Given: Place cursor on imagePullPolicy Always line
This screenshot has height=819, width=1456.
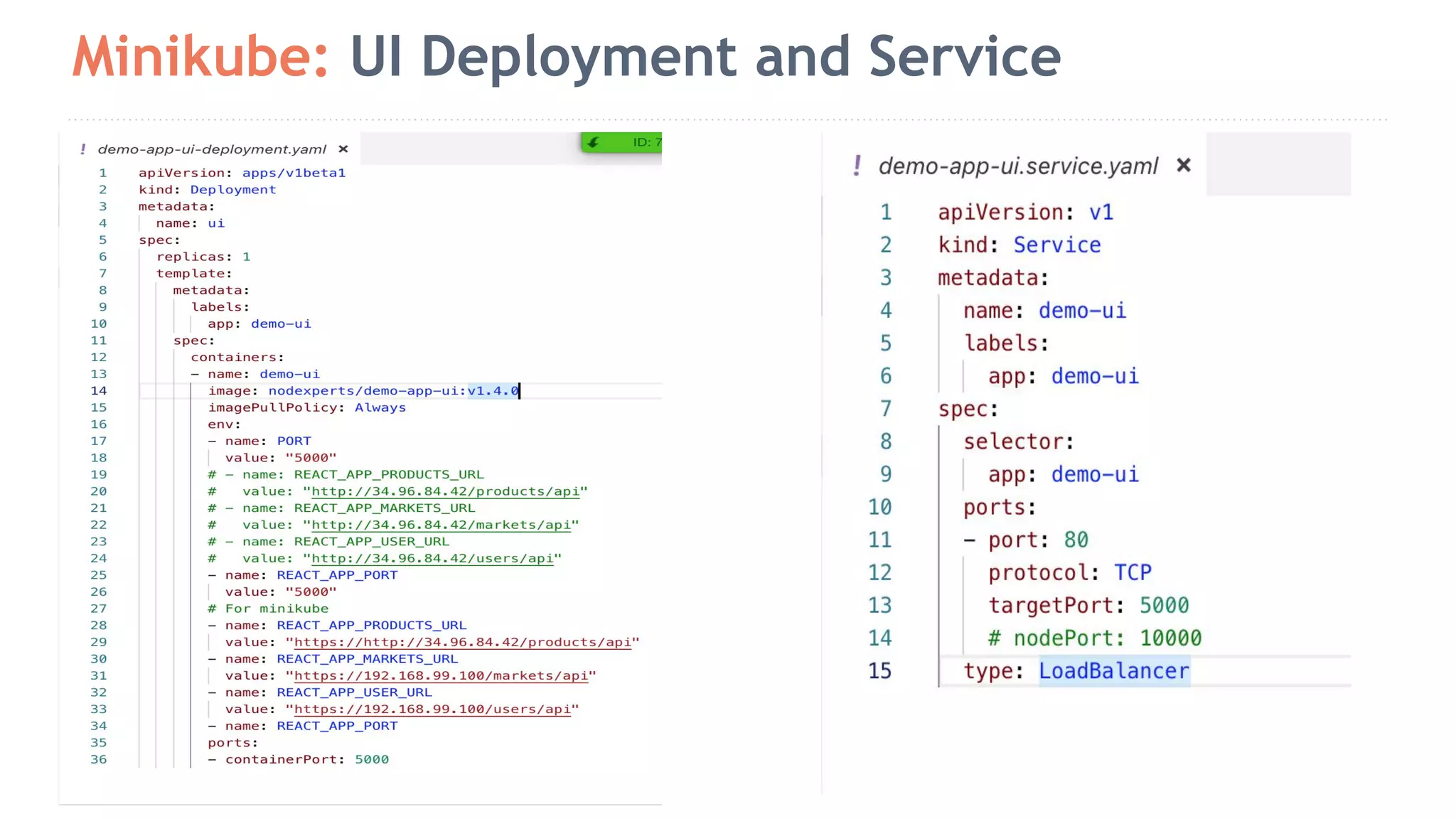Looking at the screenshot, I should (306, 408).
